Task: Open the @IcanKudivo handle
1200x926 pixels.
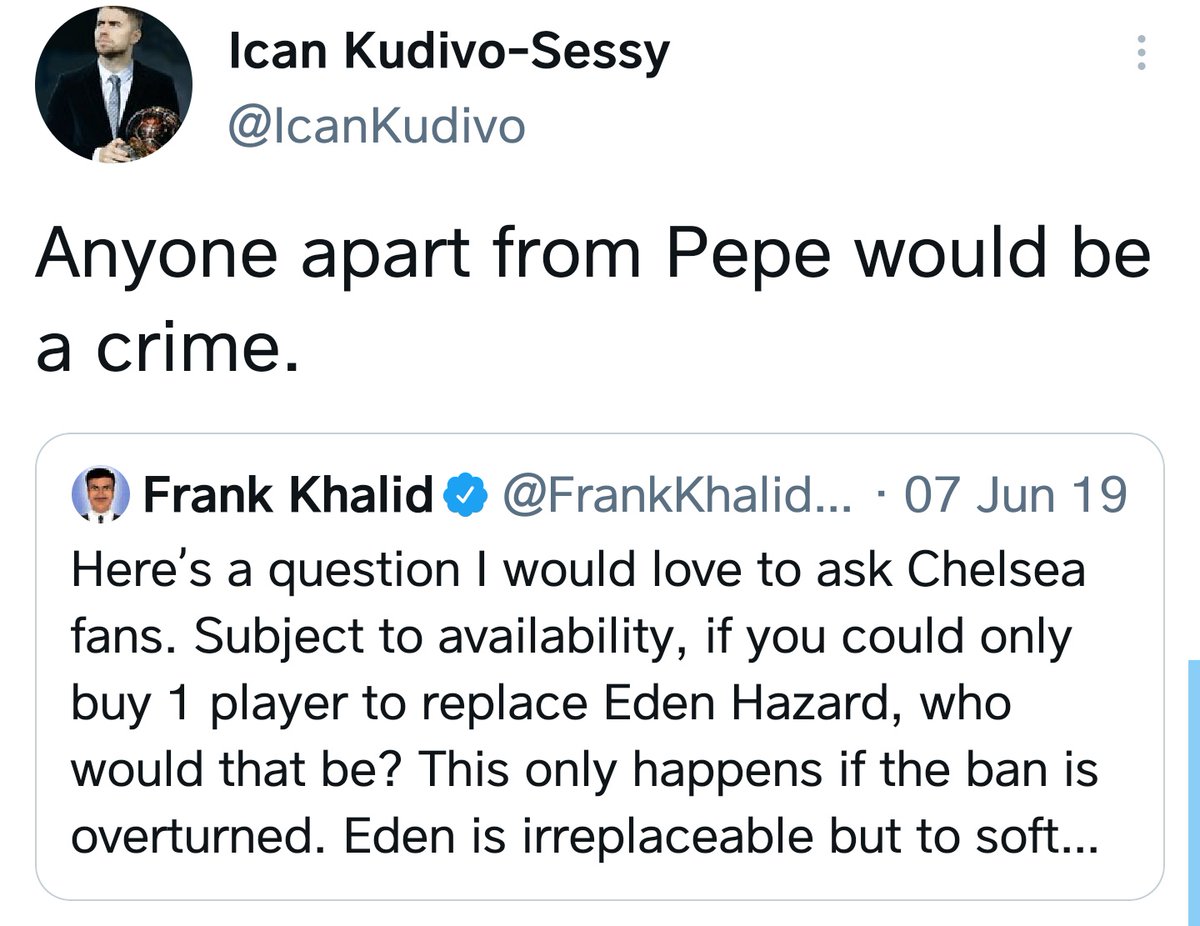Action: click(377, 126)
